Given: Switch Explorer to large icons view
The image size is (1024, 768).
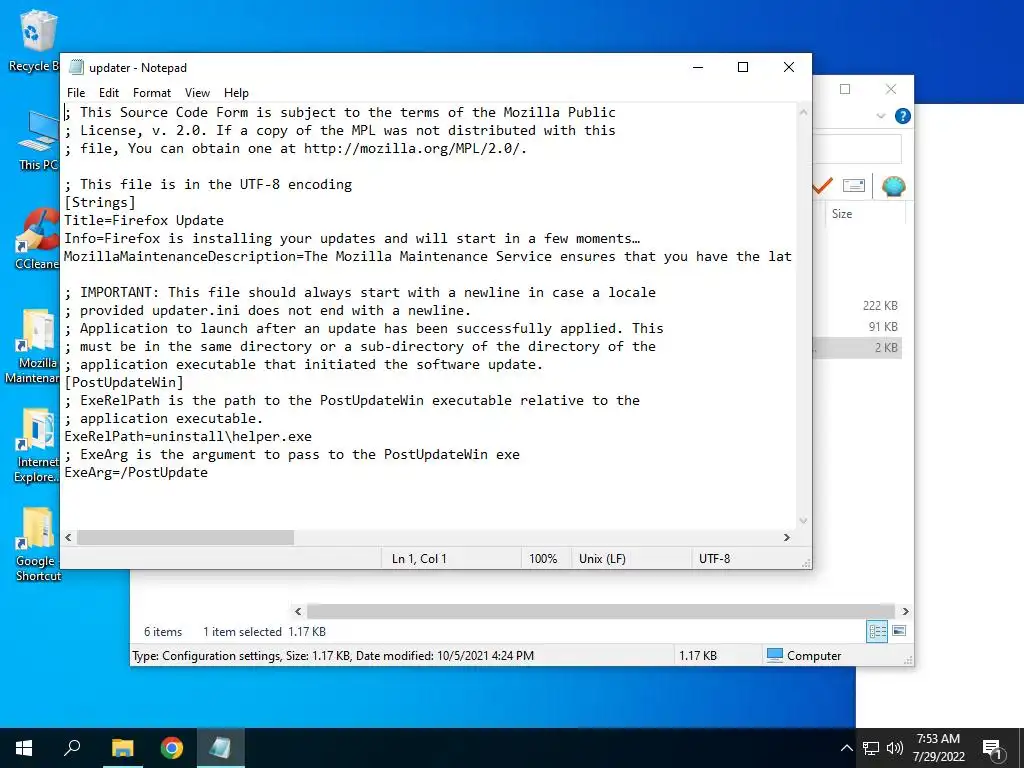Looking at the screenshot, I should coord(899,631).
